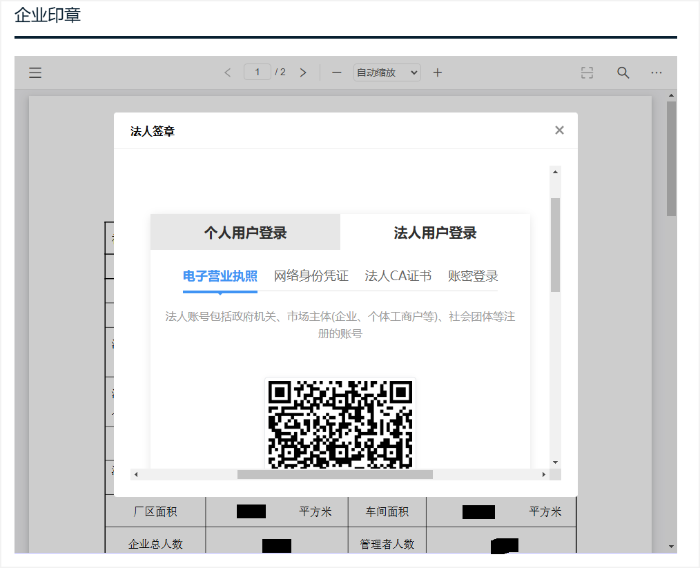Image resolution: width=700 pixels, height=568 pixels.
Task: Click the page number input field
Action: [x=257, y=72]
